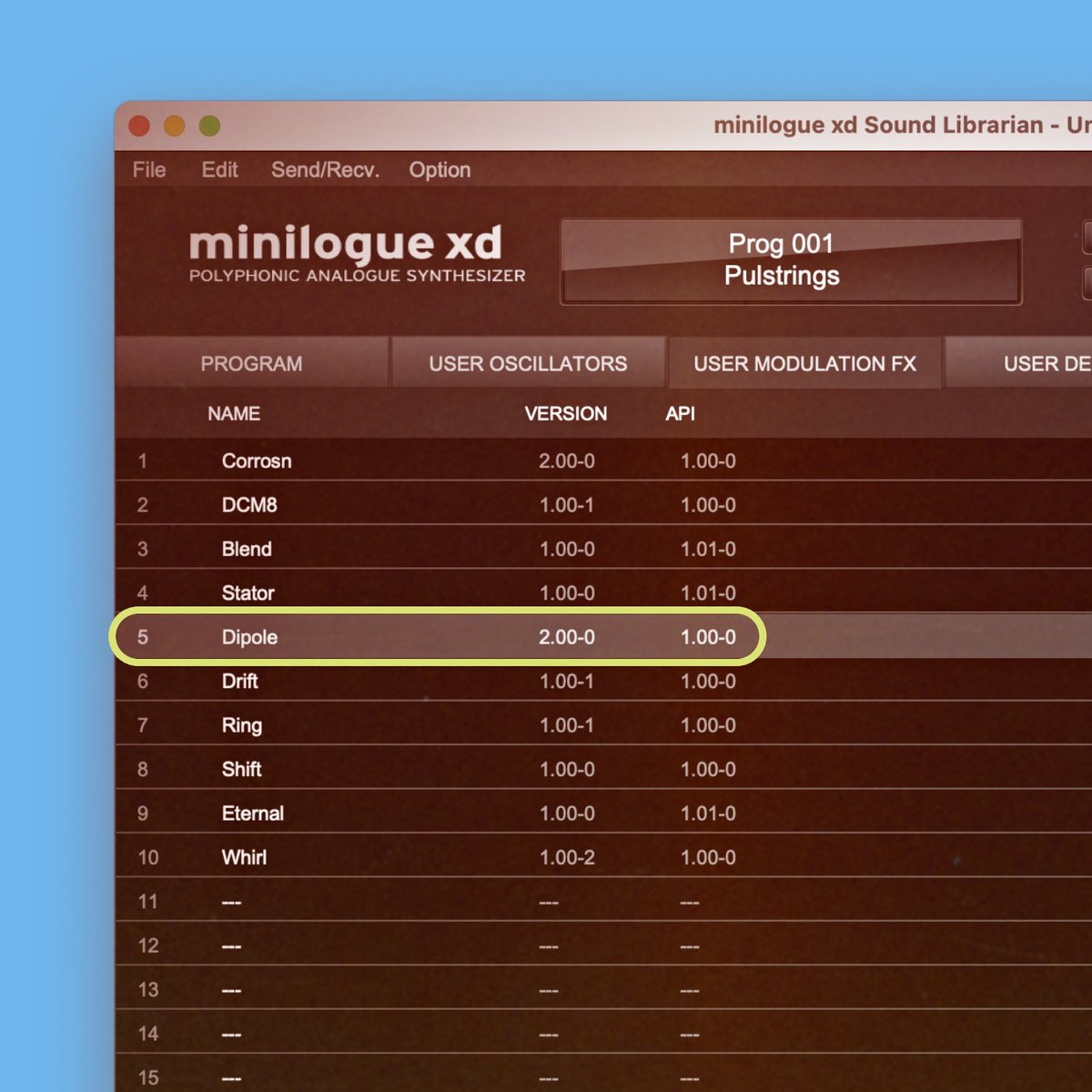Select the Dipole effect row
The image size is (1092, 1092).
click(x=603, y=637)
